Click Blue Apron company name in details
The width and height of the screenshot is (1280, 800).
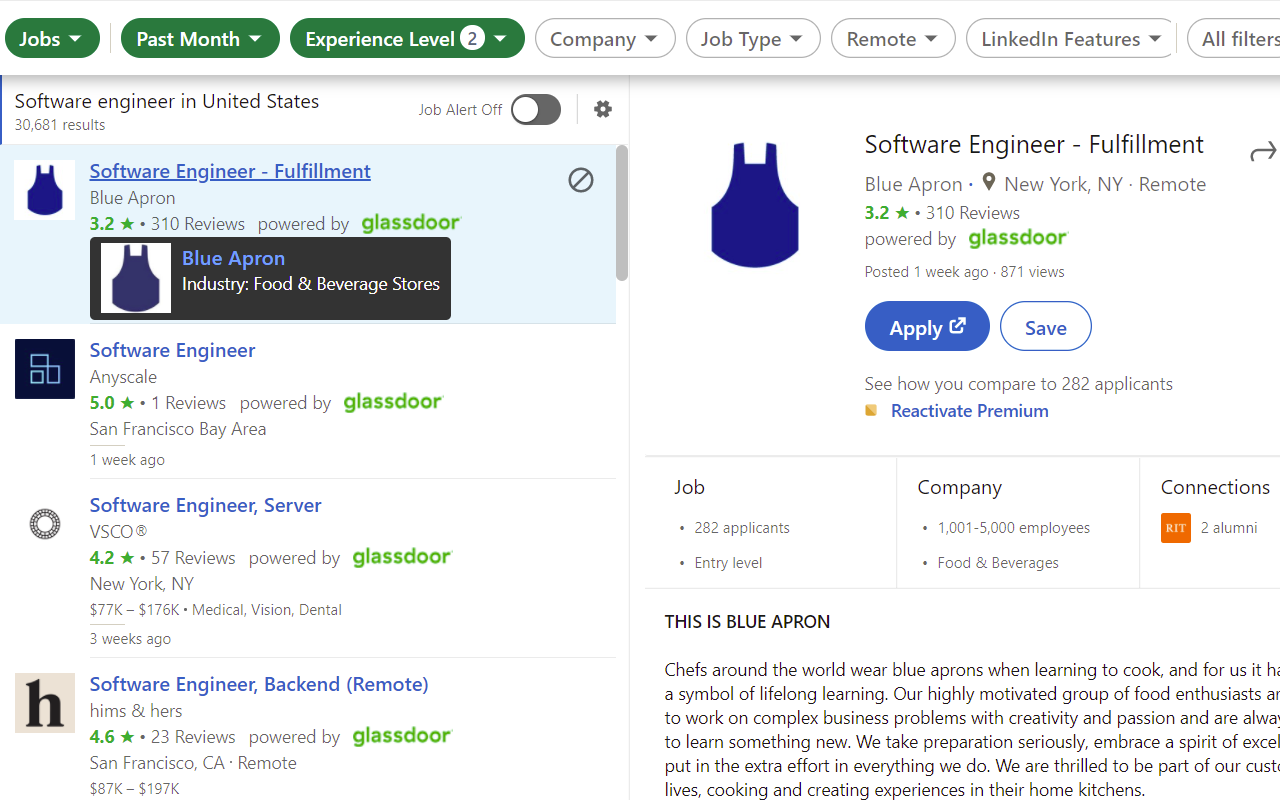913,184
